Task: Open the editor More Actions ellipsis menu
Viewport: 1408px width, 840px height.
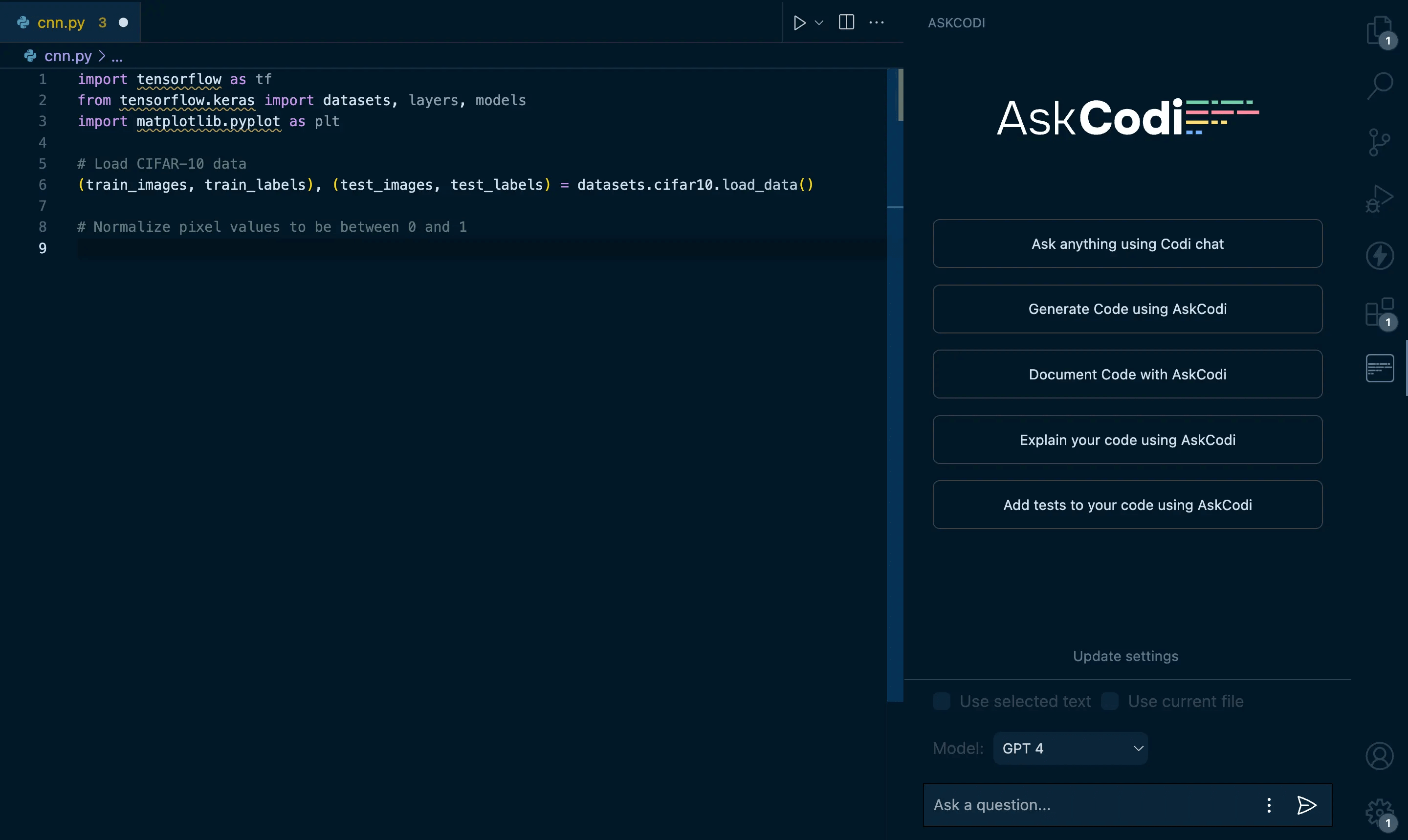Action: click(876, 22)
